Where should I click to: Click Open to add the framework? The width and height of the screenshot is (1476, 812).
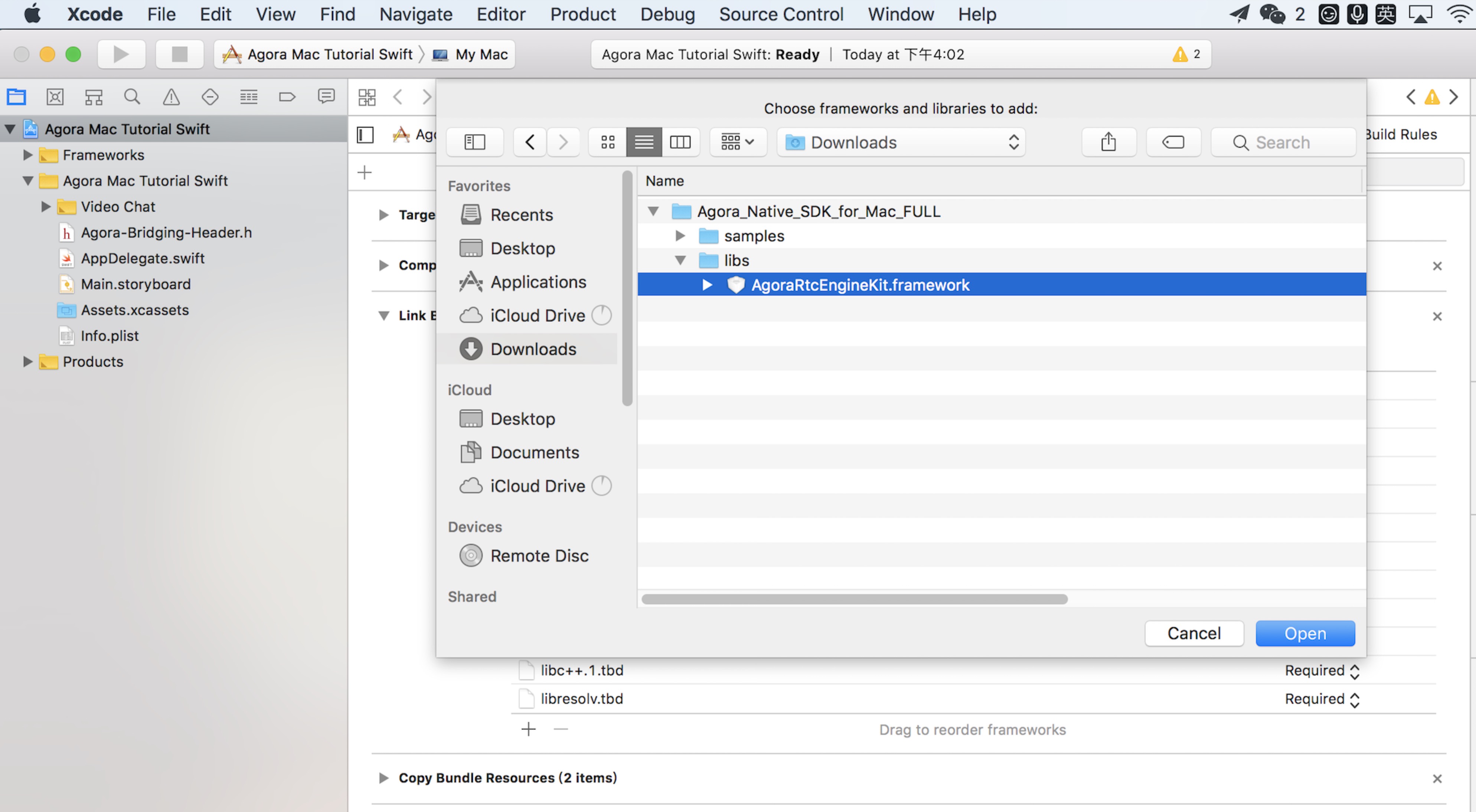(x=1305, y=633)
